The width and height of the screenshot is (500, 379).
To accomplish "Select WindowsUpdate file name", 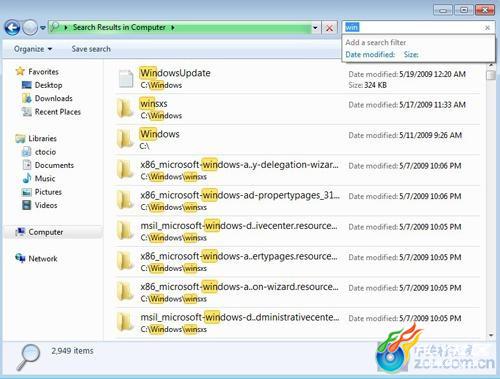I will [175, 73].
